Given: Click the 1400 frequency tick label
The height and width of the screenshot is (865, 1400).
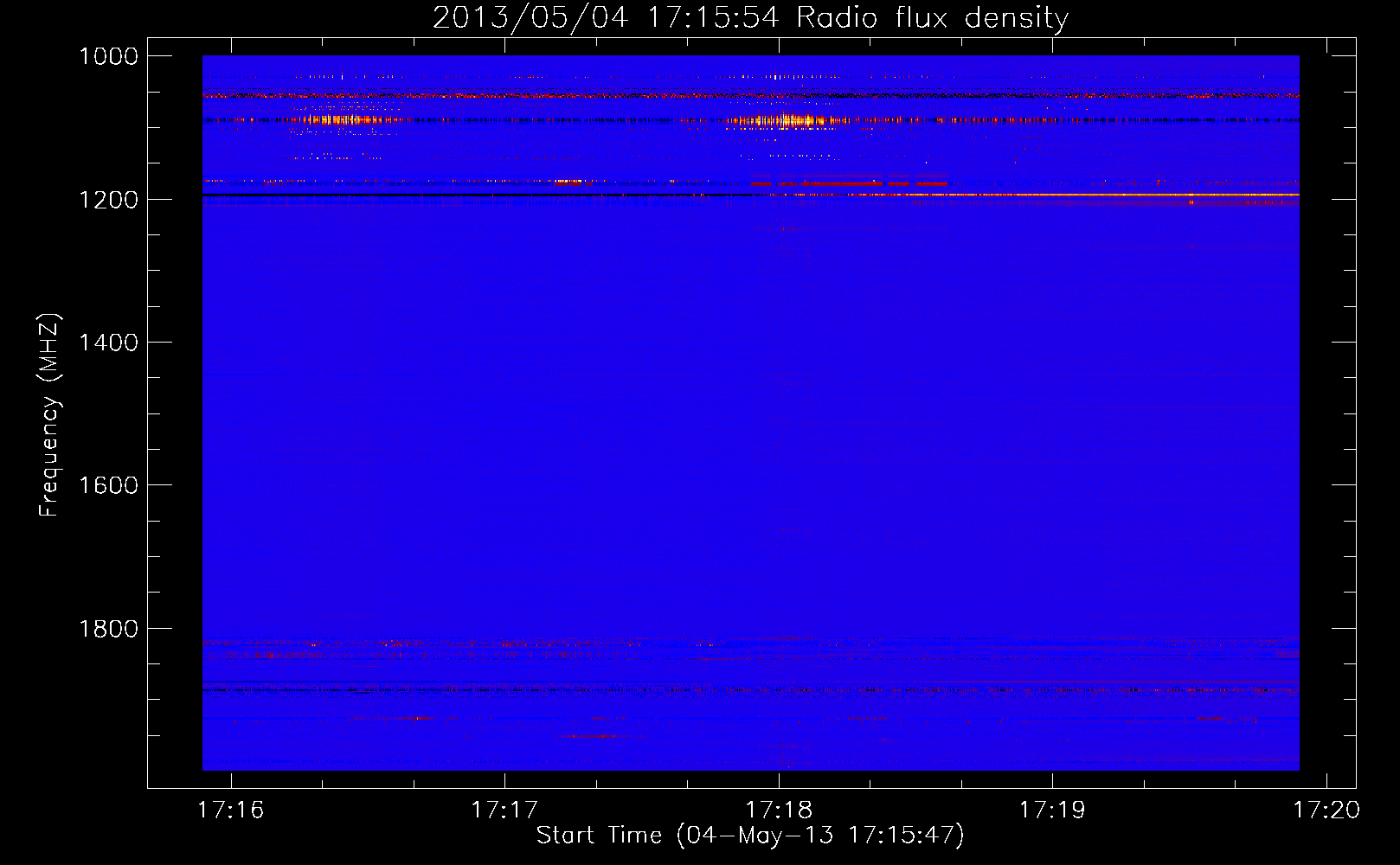Looking at the screenshot, I should (108, 343).
